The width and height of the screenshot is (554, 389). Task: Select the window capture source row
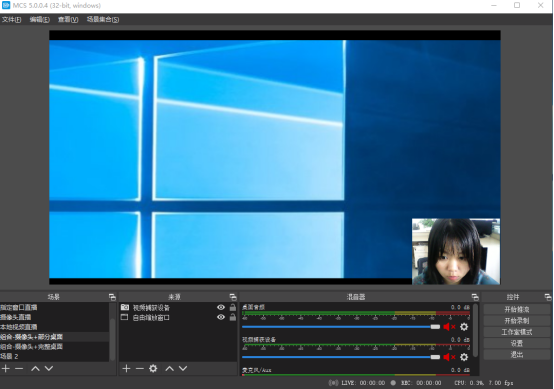click(178, 317)
